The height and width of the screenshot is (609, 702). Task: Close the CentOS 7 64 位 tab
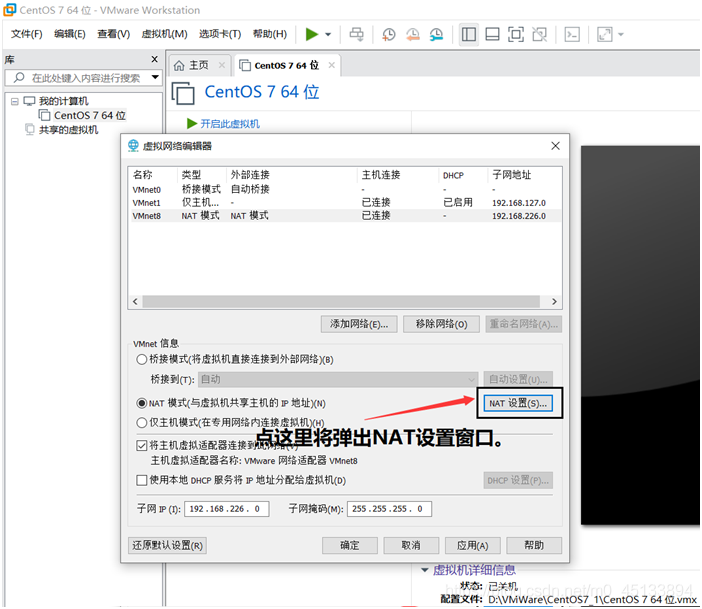(x=331, y=65)
